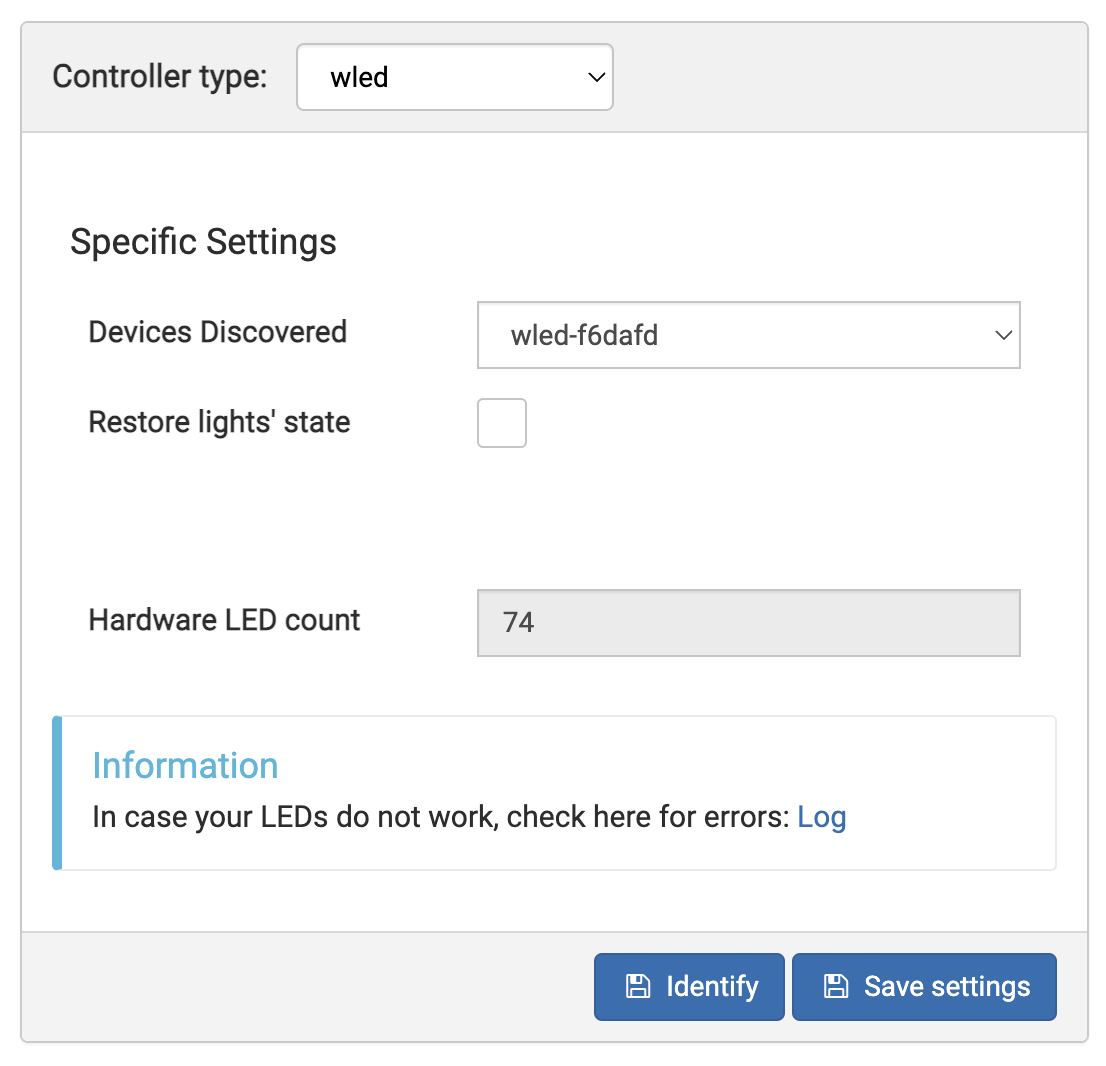Image resolution: width=1106 pixels, height=1066 pixels.
Task: Click the blue "Information" heading
Action: pyautogui.click(x=185, y=765)
